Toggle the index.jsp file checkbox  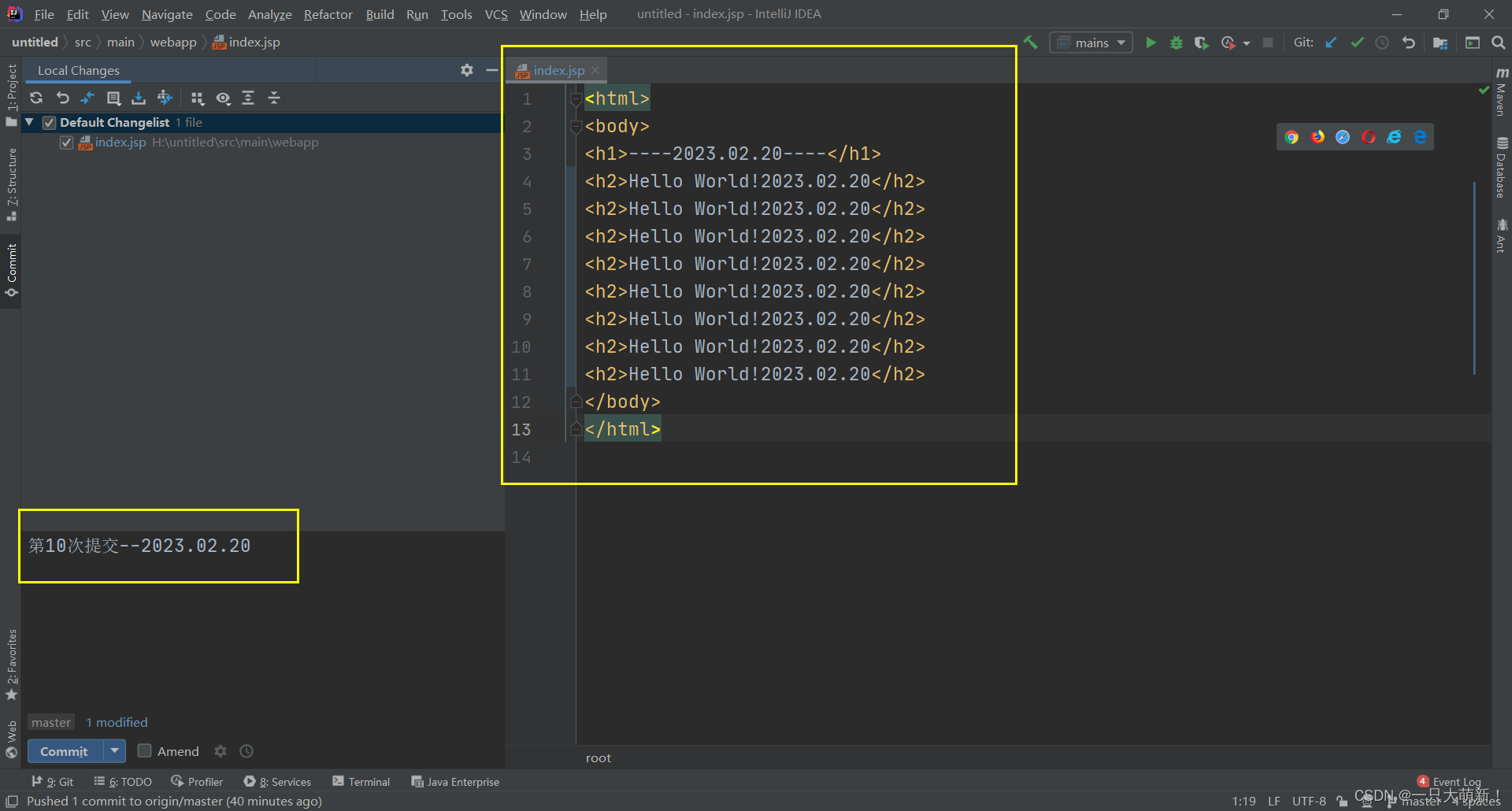[67, 143]
